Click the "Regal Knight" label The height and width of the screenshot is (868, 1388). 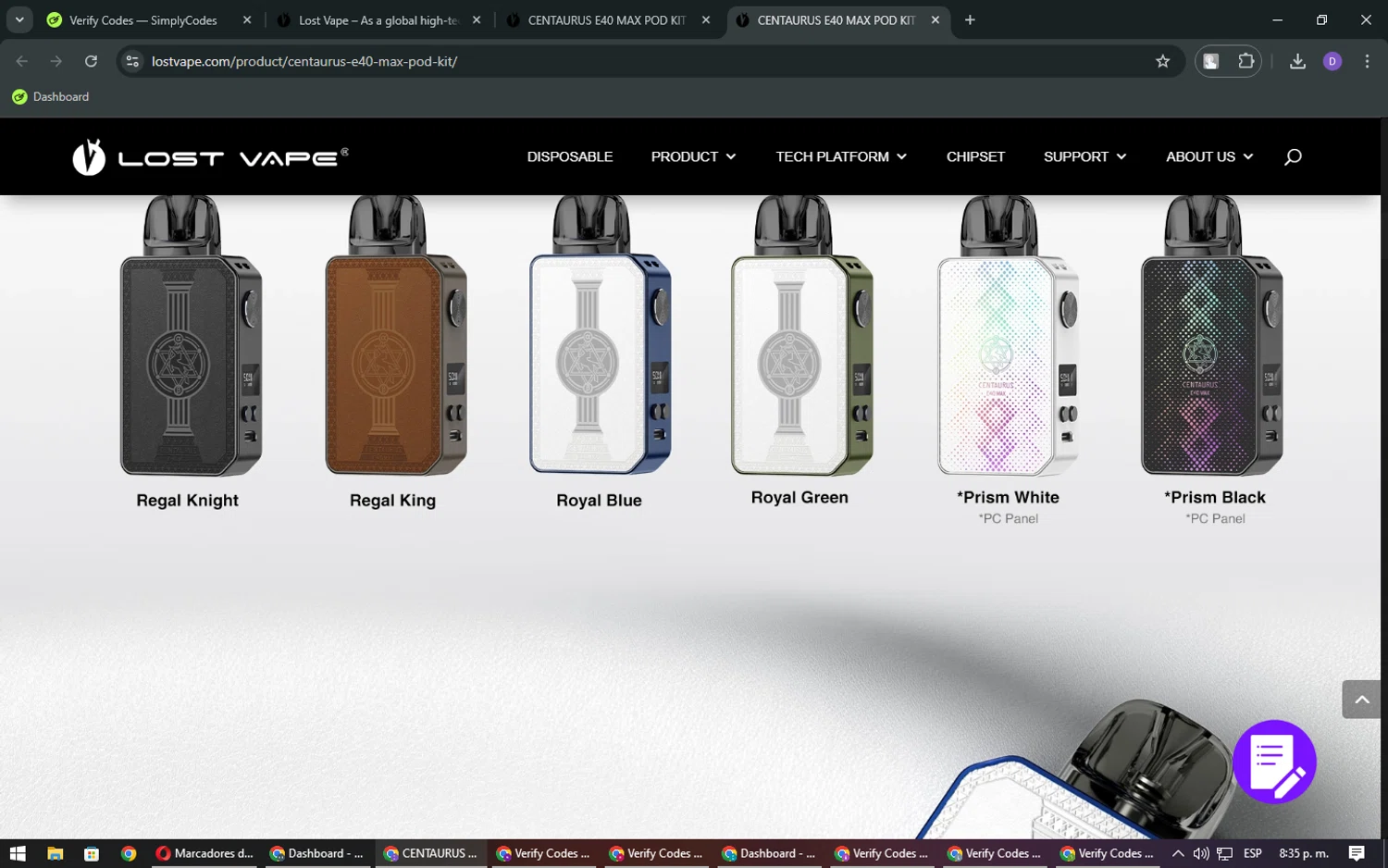(x=187, y=501)
